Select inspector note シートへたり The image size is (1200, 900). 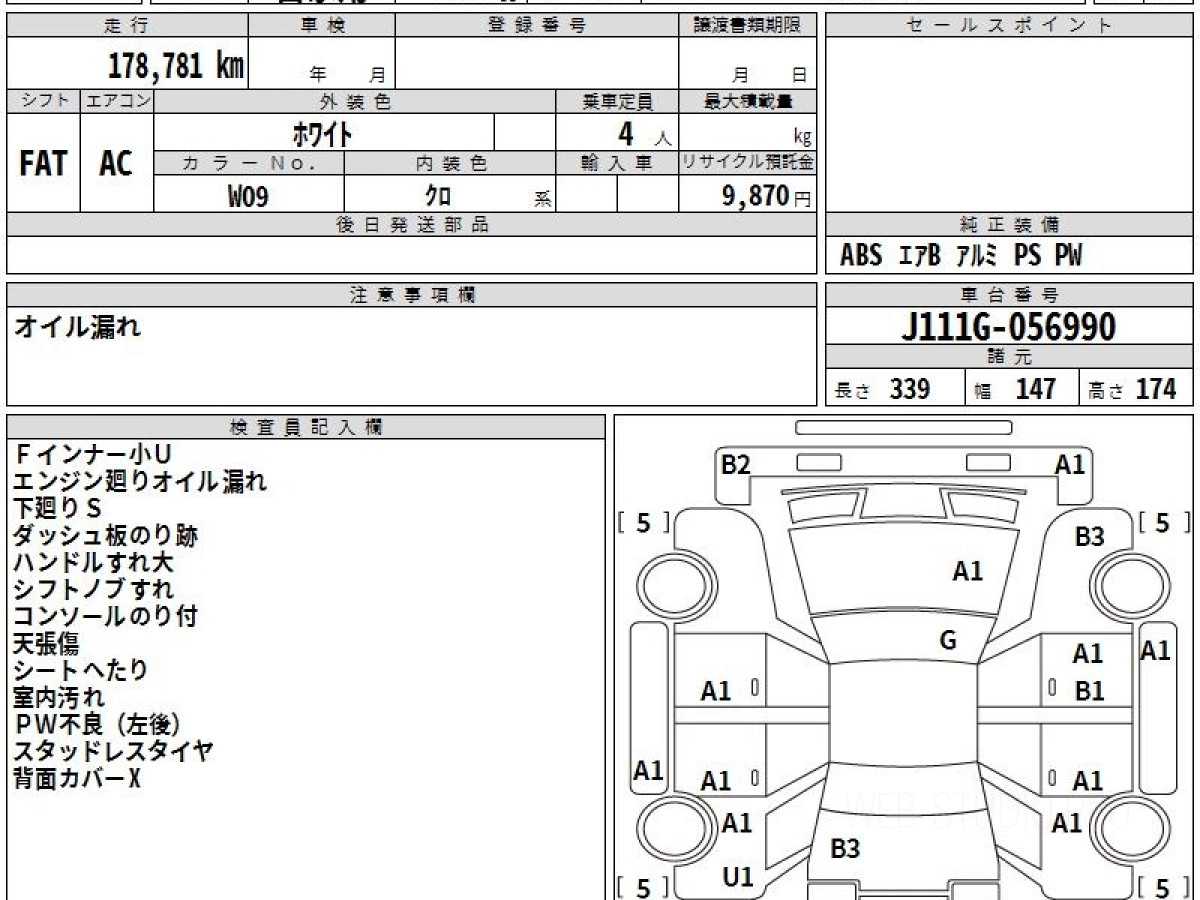[81, 671]
